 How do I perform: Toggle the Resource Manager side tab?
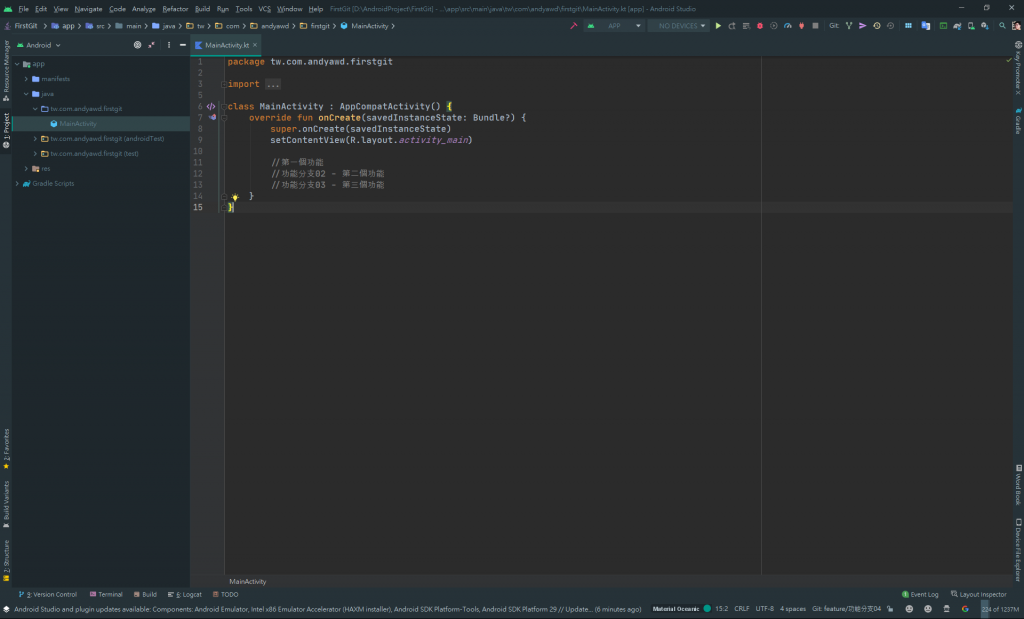[x=7, y=71]
